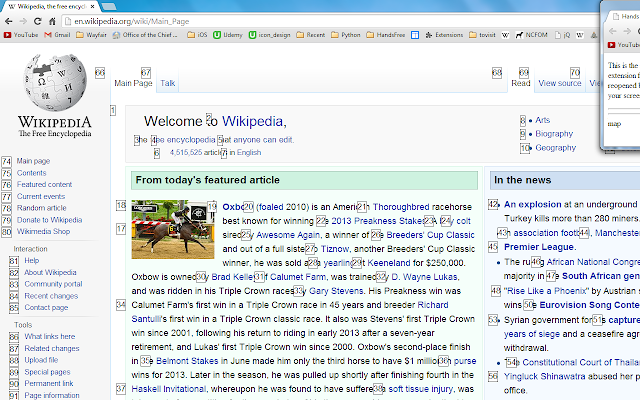
Task: Open the Thoroughbred link
Action: tap(401, 207)
